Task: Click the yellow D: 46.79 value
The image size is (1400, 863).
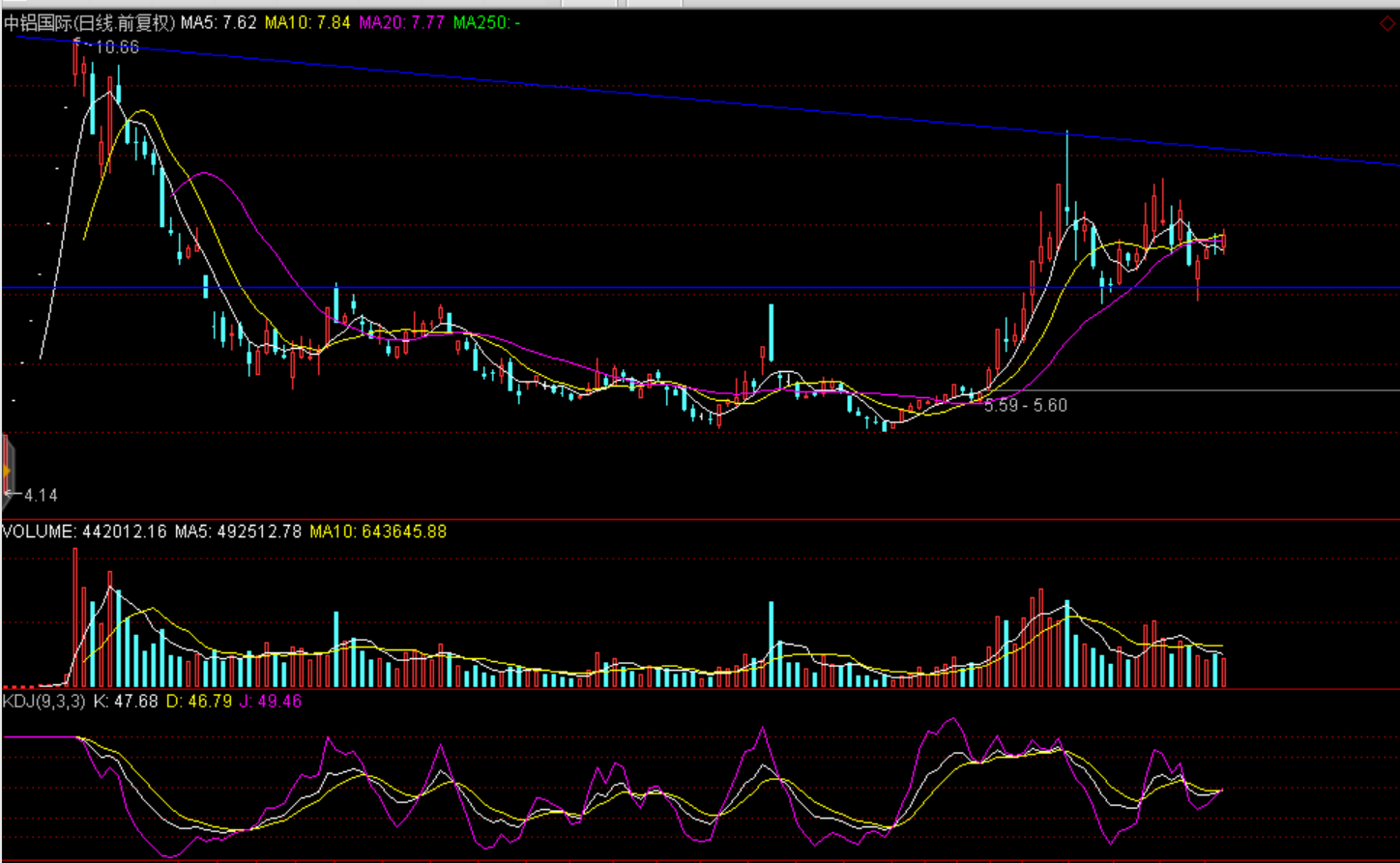Action: pyautogui.click(x=199, y=701)
